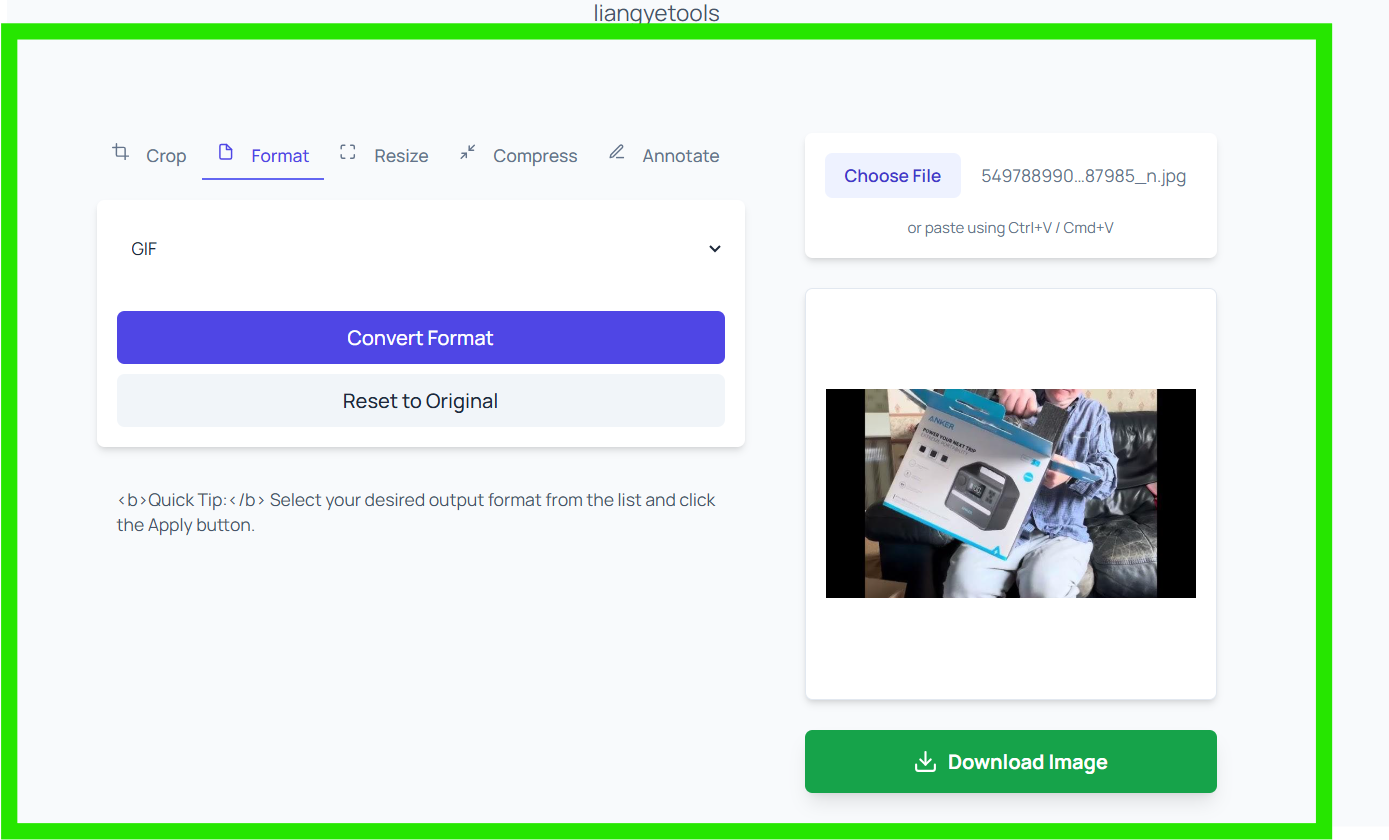Image resolution: width=1389 pixels, height=840 pixels.
Task: Open the Compress tab
Action: (x=518, y=155)
